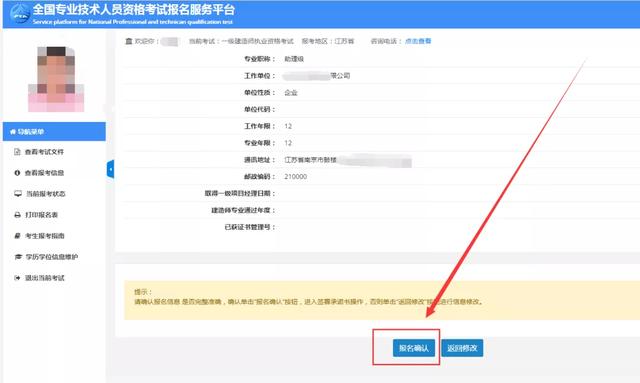Click the platform title 全国专业技术人员资格考试报名服务平台

pyautogui.click(x=134, y=9)
